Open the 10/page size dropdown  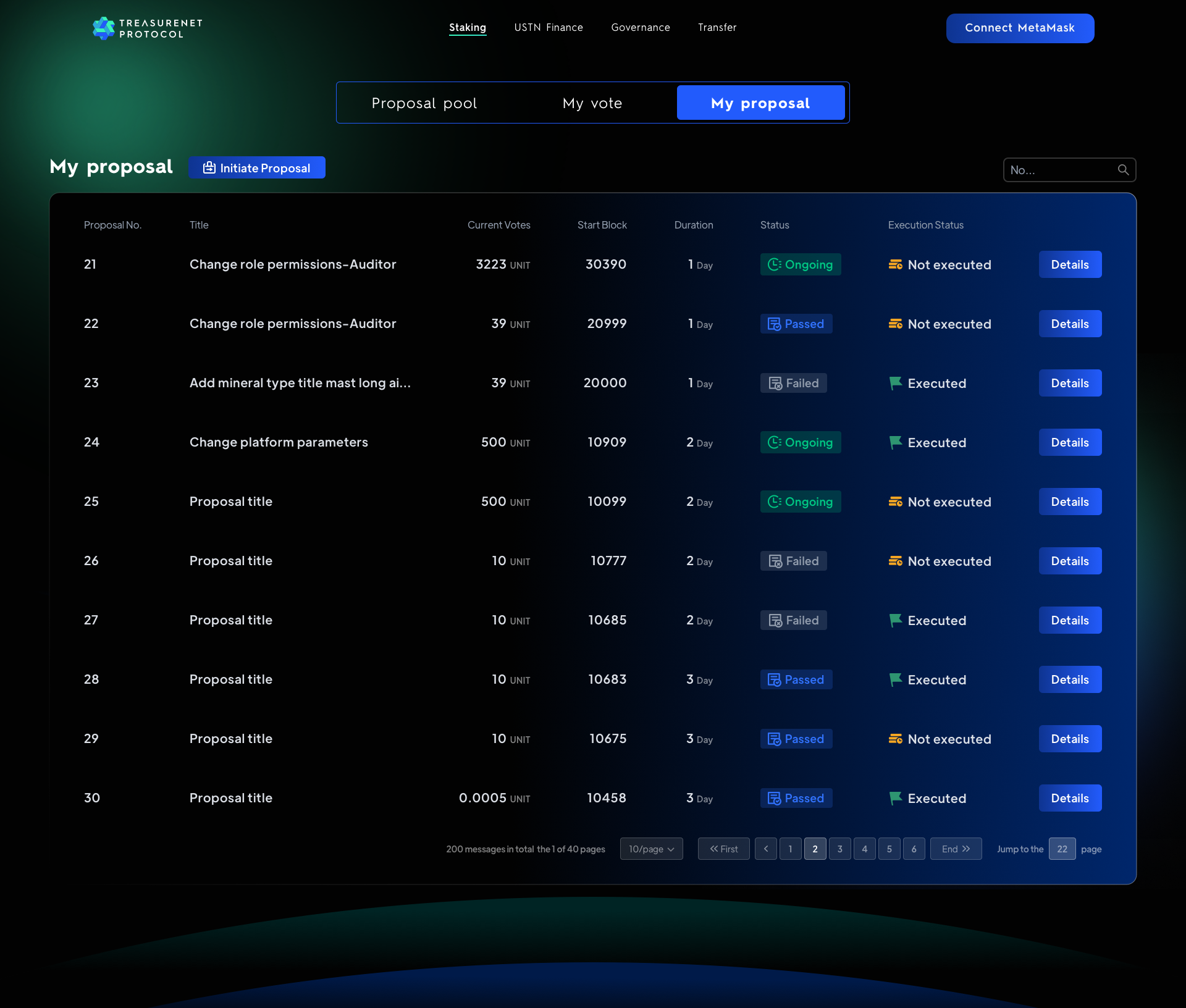(652, 849)
